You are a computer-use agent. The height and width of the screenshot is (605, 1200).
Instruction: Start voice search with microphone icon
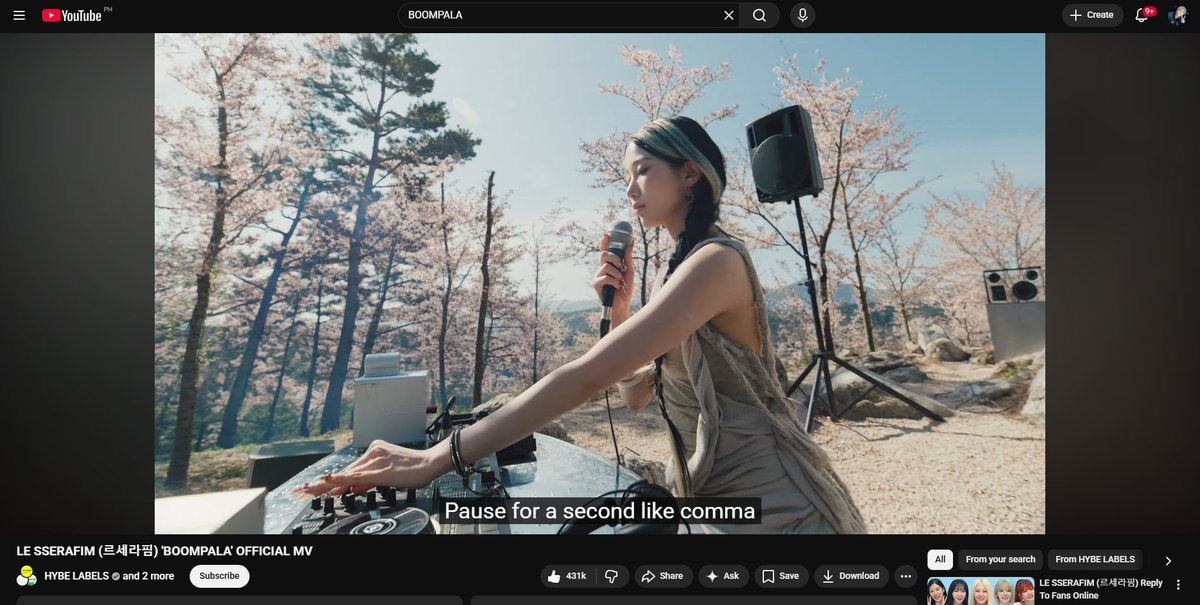click(x=802, y=15)
